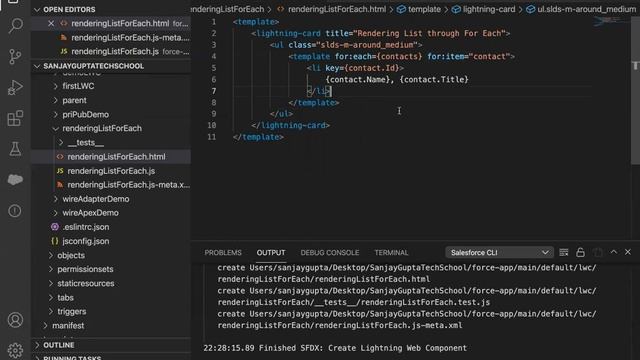The image size is (640, 360).
Task: Expand the permissionsets folder
Action: pyautogui.click(x=51, y=269)
